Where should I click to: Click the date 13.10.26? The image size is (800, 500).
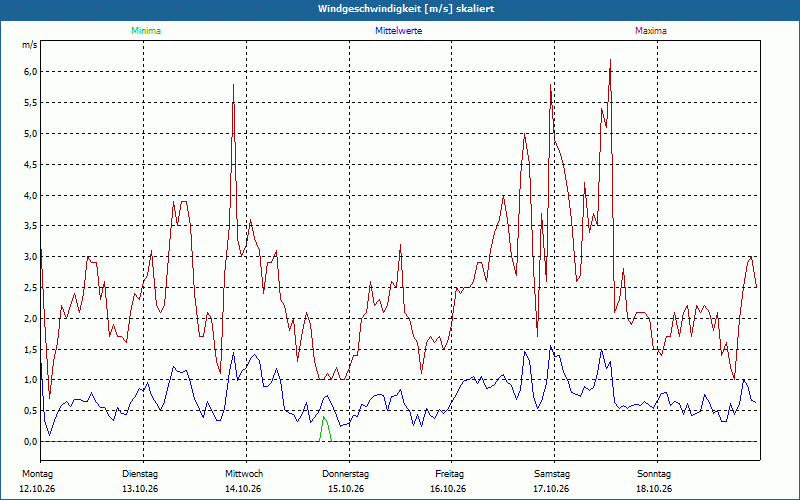tap(140, 489)
